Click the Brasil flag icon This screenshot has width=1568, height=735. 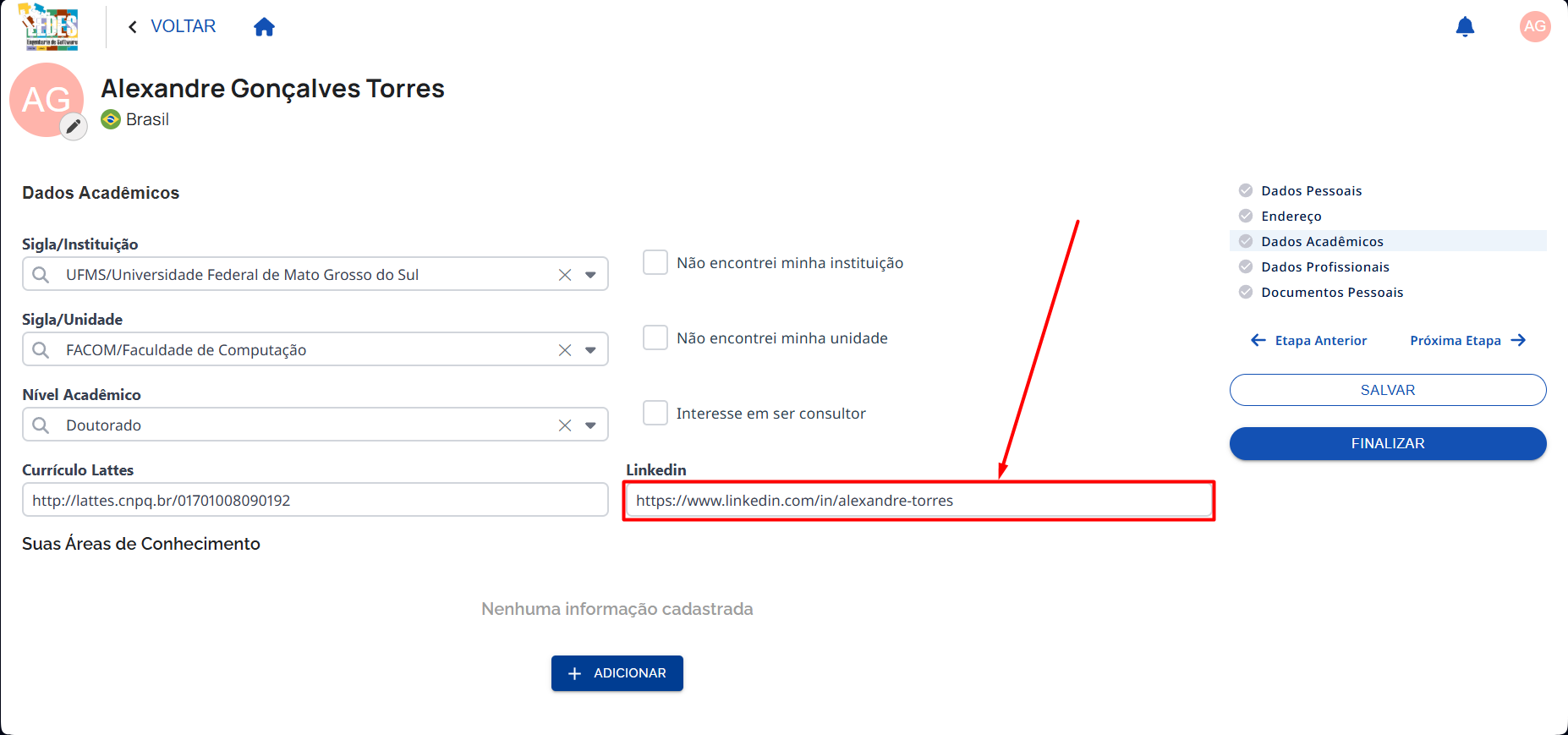(x=111, y=119)
